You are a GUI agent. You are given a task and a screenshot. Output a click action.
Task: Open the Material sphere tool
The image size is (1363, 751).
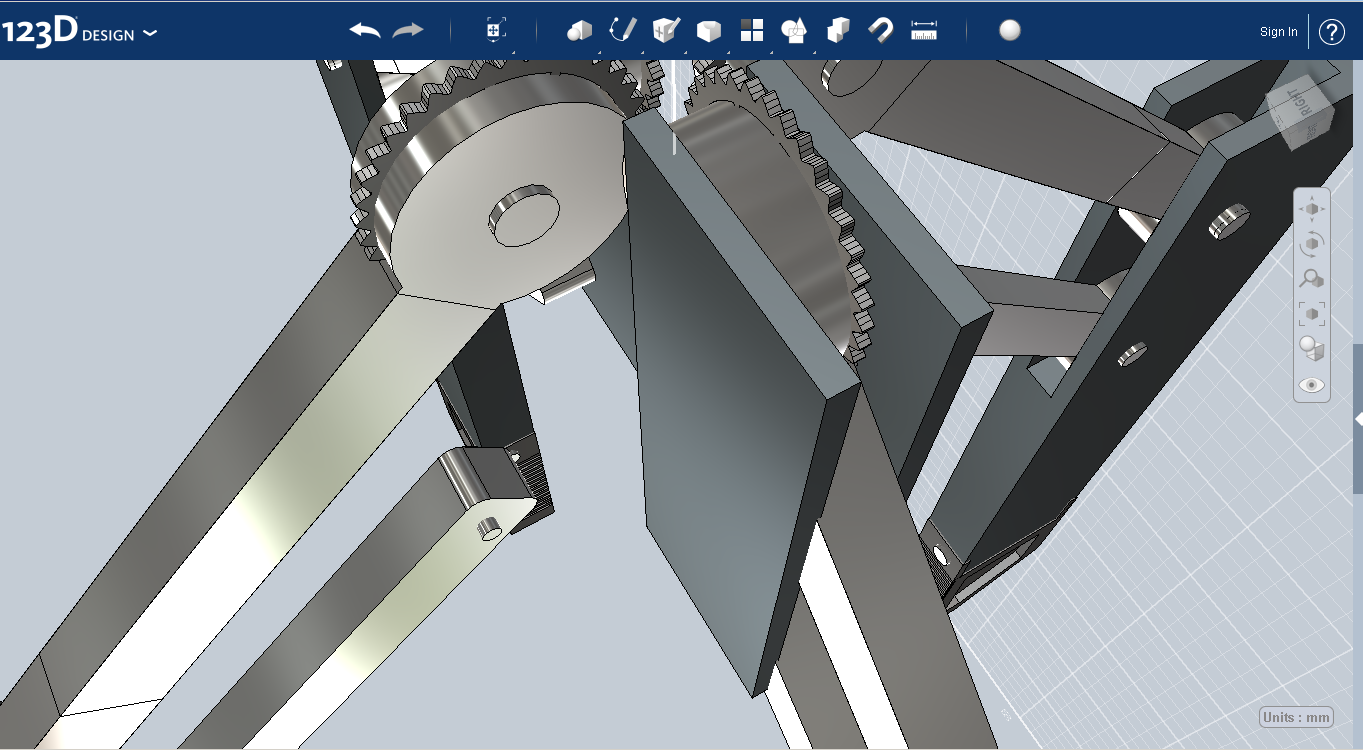tap(1010, 31)
